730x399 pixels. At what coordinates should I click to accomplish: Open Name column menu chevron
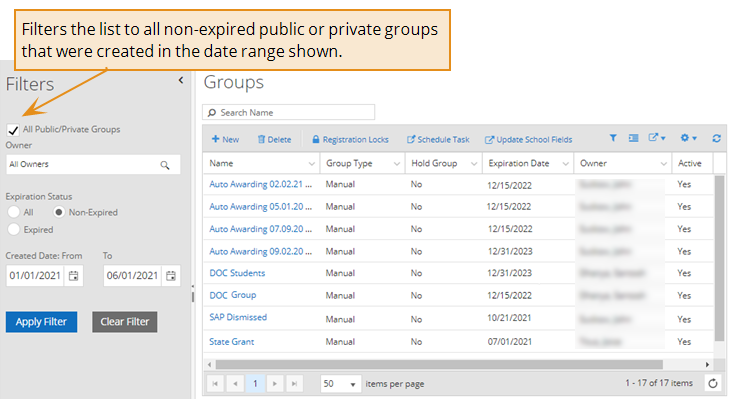pos(311,164)
